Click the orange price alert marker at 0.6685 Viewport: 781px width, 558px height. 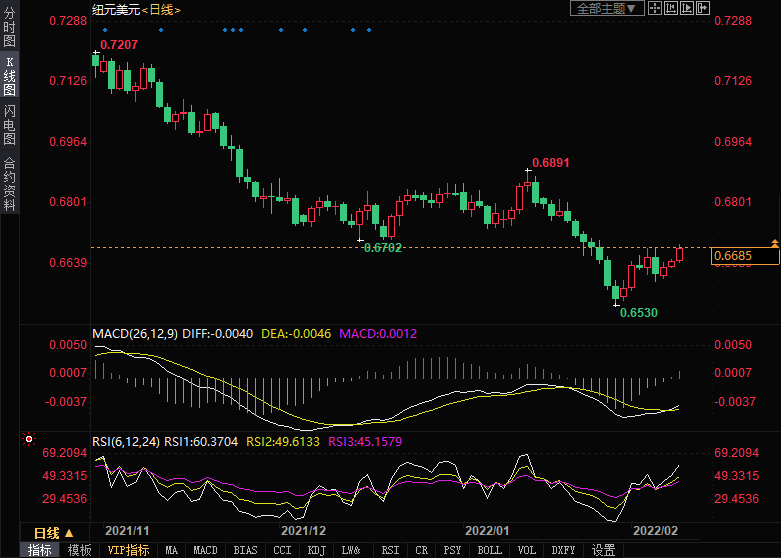click(x=775, y=244)
